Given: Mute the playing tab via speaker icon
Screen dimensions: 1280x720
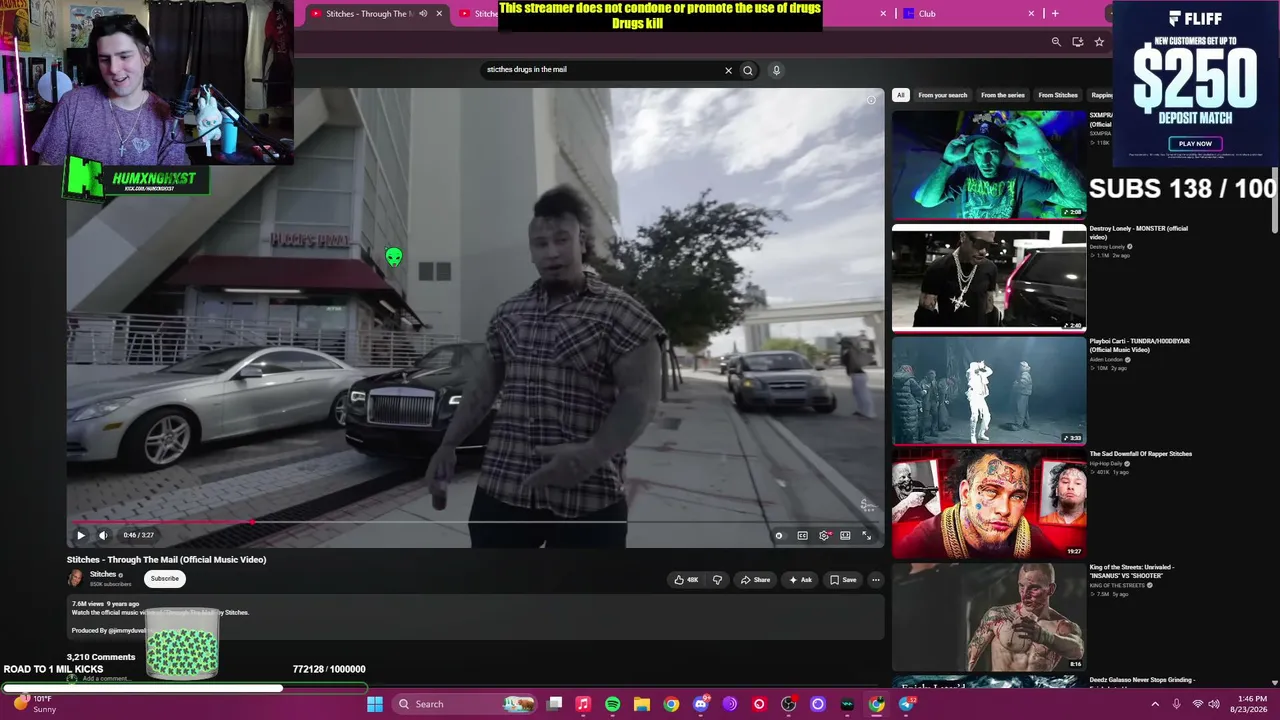Looking at the screenshot, I should 423,14.
